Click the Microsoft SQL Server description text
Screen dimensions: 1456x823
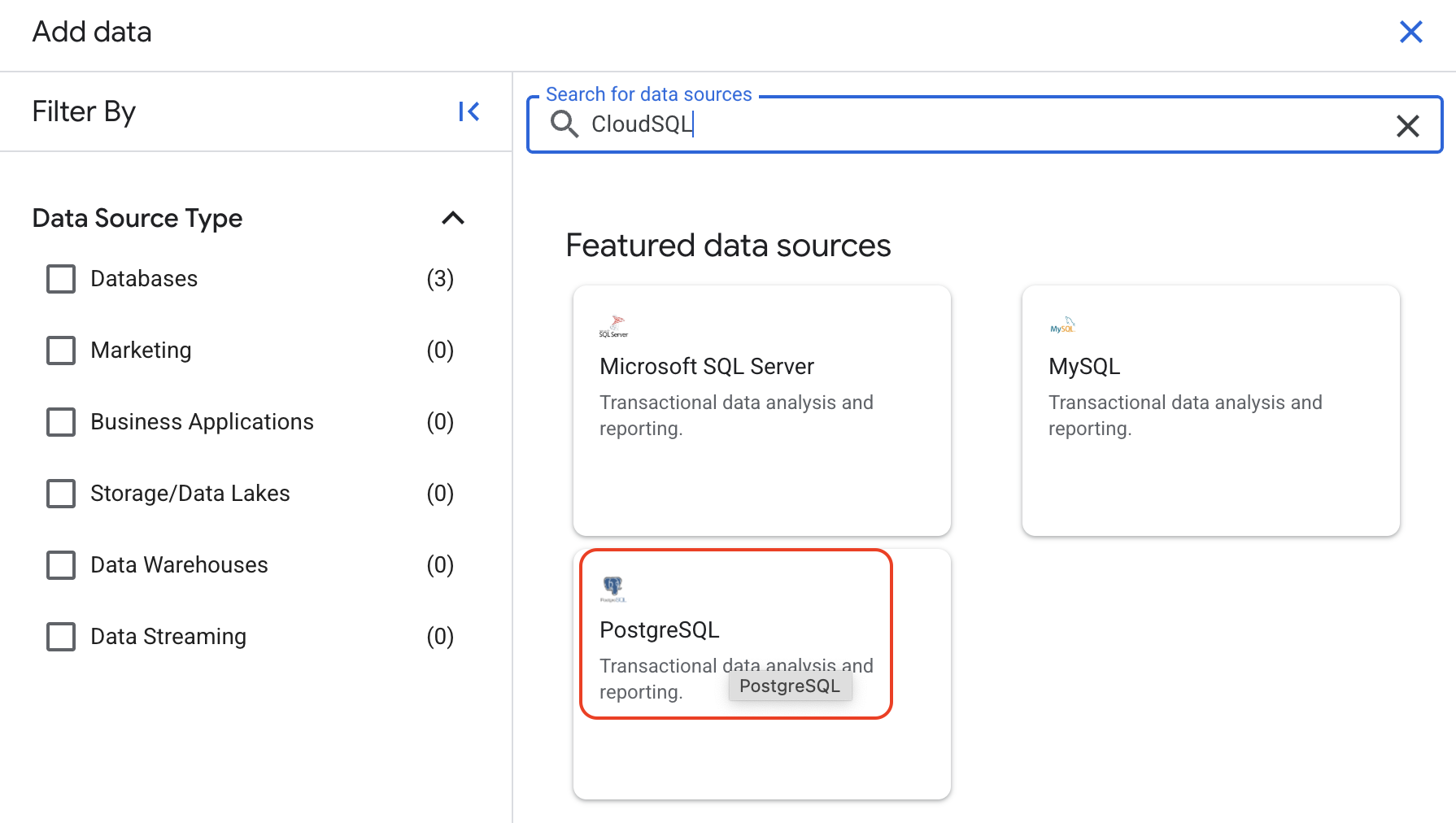coord(736,416)
